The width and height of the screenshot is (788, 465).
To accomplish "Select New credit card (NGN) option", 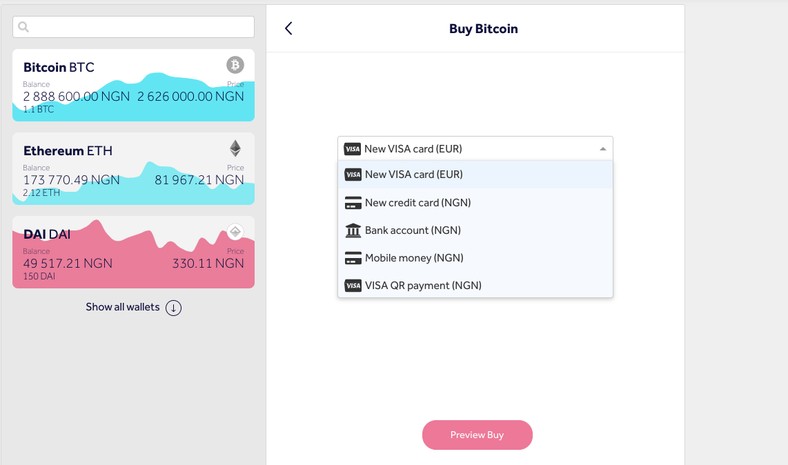I will (x=418, y=203).
